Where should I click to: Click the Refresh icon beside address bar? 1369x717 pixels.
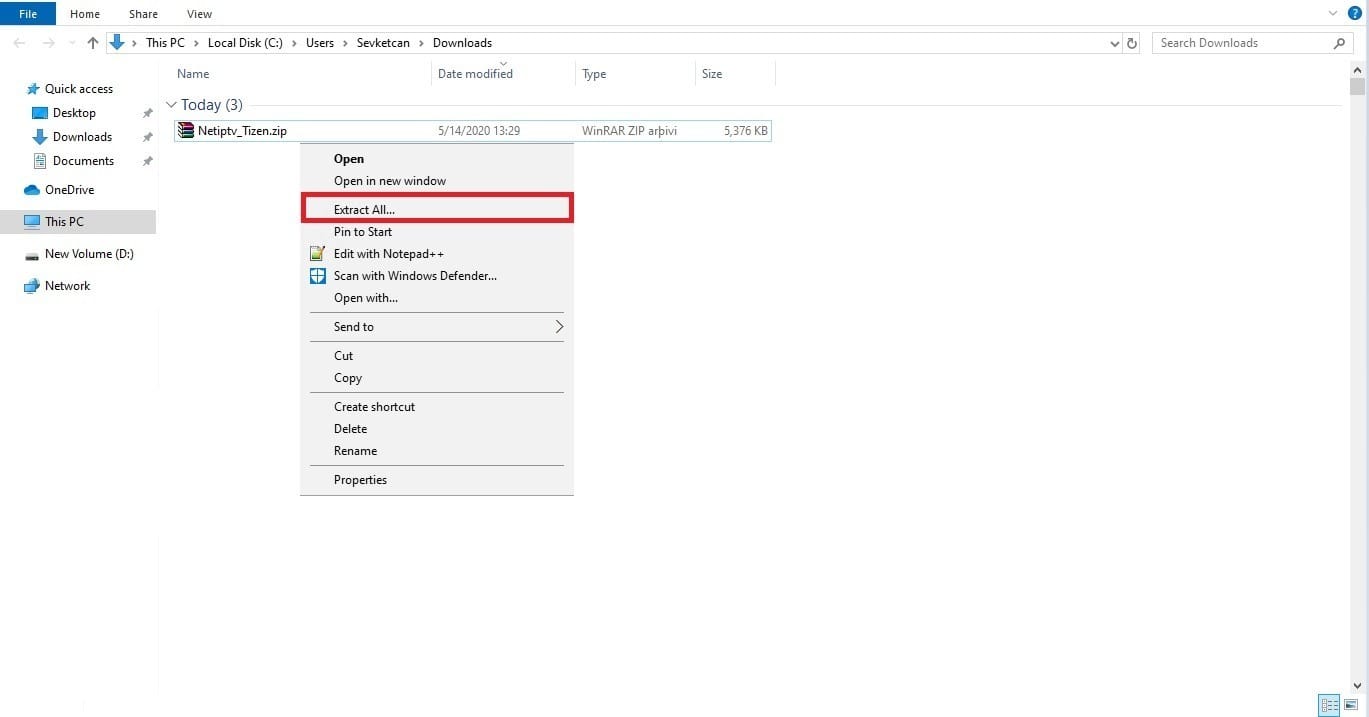click(1132, 43)
